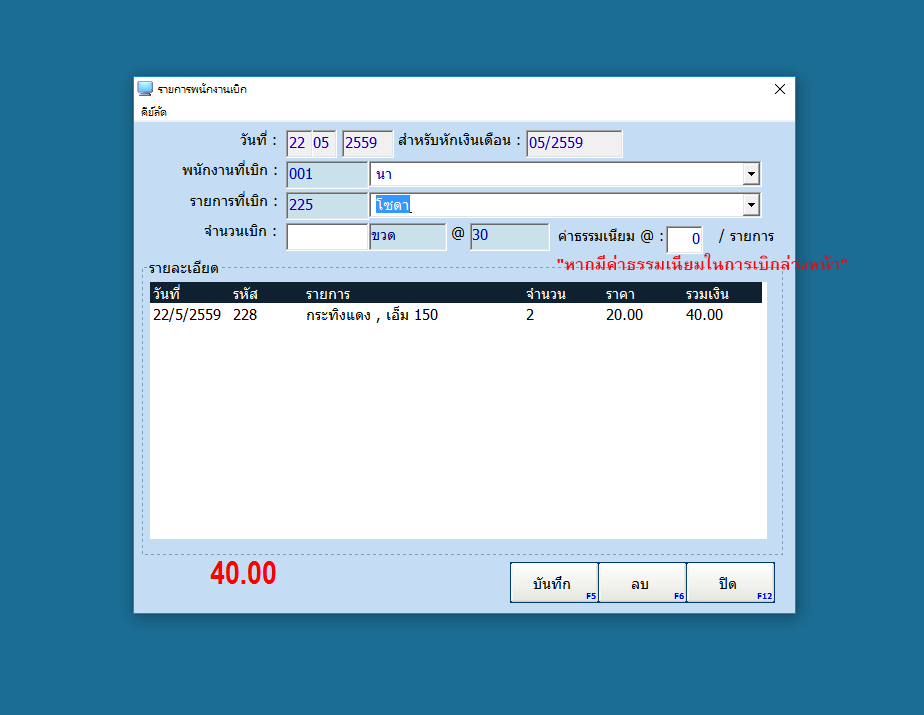Click the month field showing 05
The height and width of the screenshot is (715, 924).
click(324, 143)
